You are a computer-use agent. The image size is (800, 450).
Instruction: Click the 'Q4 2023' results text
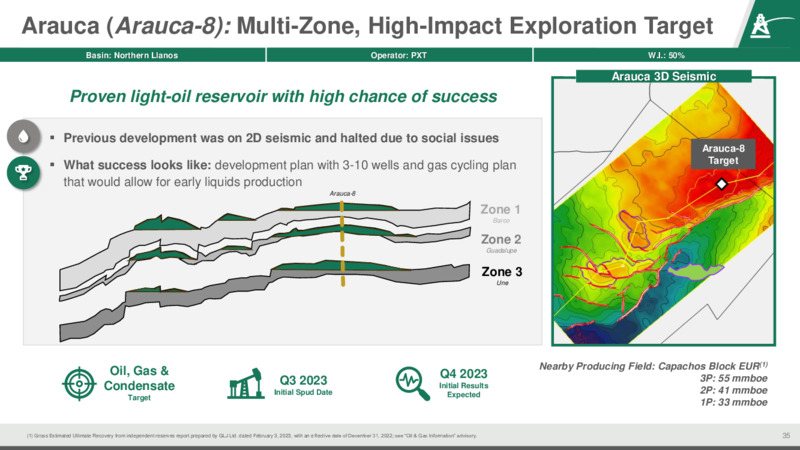pyautogui.click(x=463, y=373)
